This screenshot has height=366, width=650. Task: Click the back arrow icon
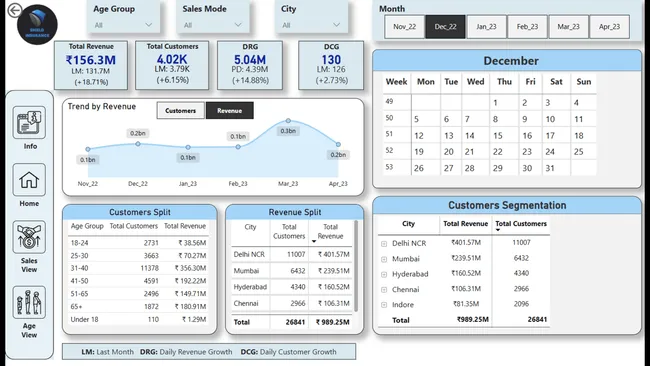coord(15,10)
